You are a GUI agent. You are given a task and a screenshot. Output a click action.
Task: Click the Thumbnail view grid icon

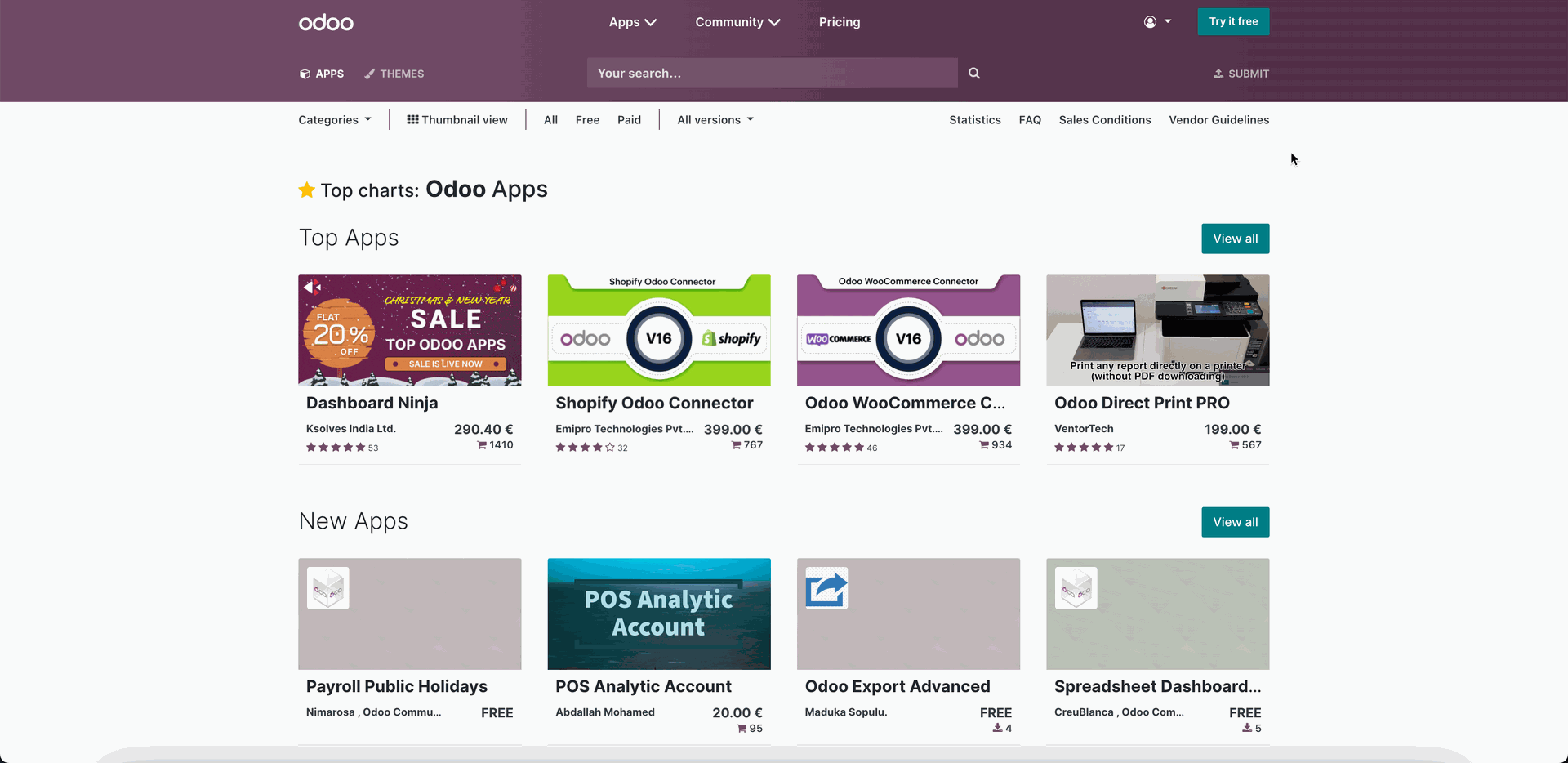(412, 119)
